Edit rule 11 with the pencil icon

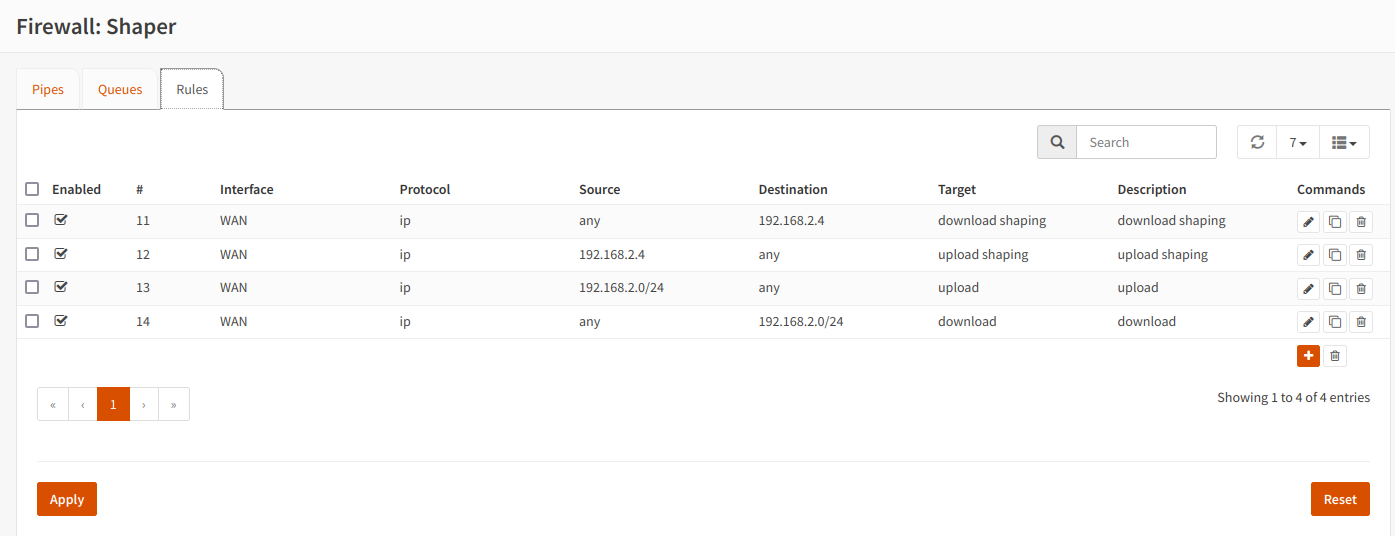[1308, 222]
